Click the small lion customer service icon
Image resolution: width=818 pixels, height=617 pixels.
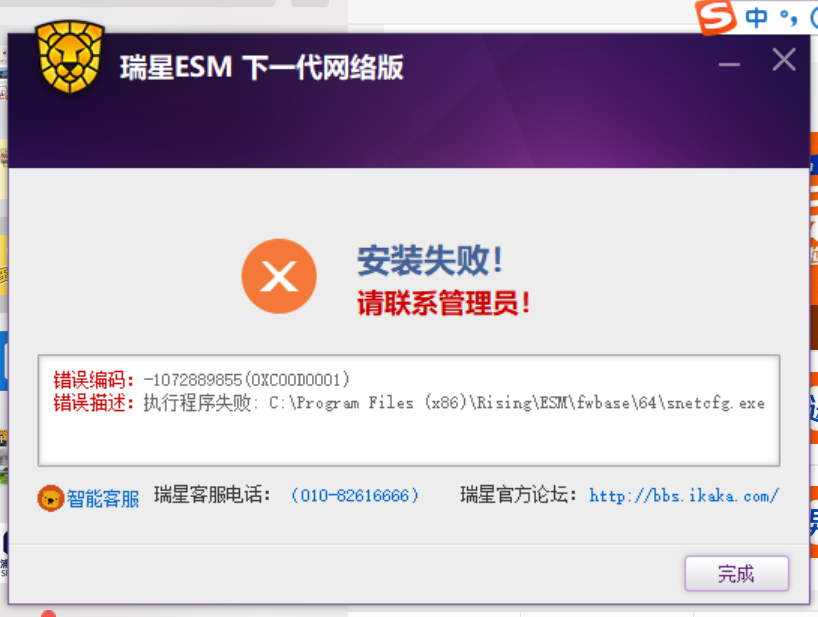[51, 498]
